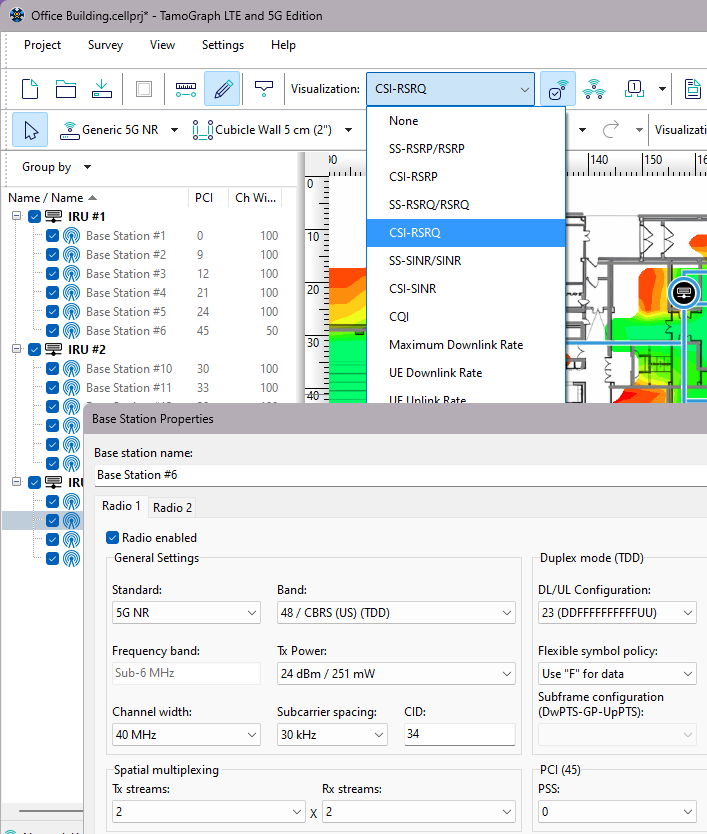The height and width of the screenshot is (834, 707).
Task: Click the Generic 5G NR base station tool
Action: (x=109, y=130)
